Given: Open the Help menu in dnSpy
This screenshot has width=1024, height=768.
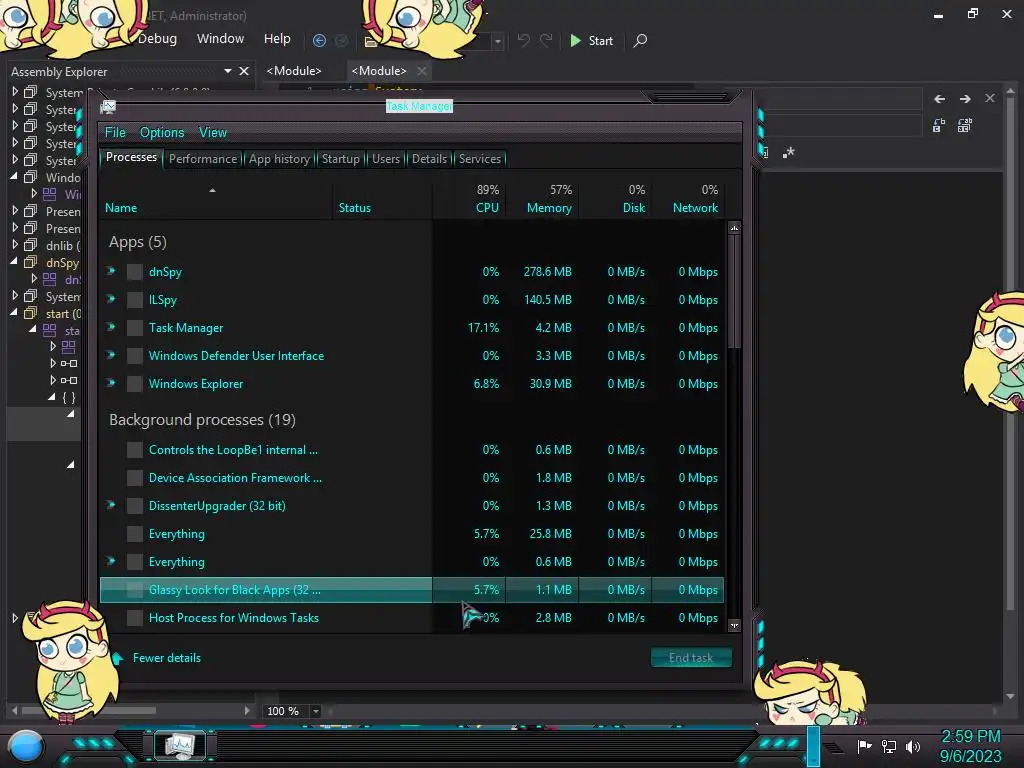Looking at the screenshot, I should click(x=277, y=39).
